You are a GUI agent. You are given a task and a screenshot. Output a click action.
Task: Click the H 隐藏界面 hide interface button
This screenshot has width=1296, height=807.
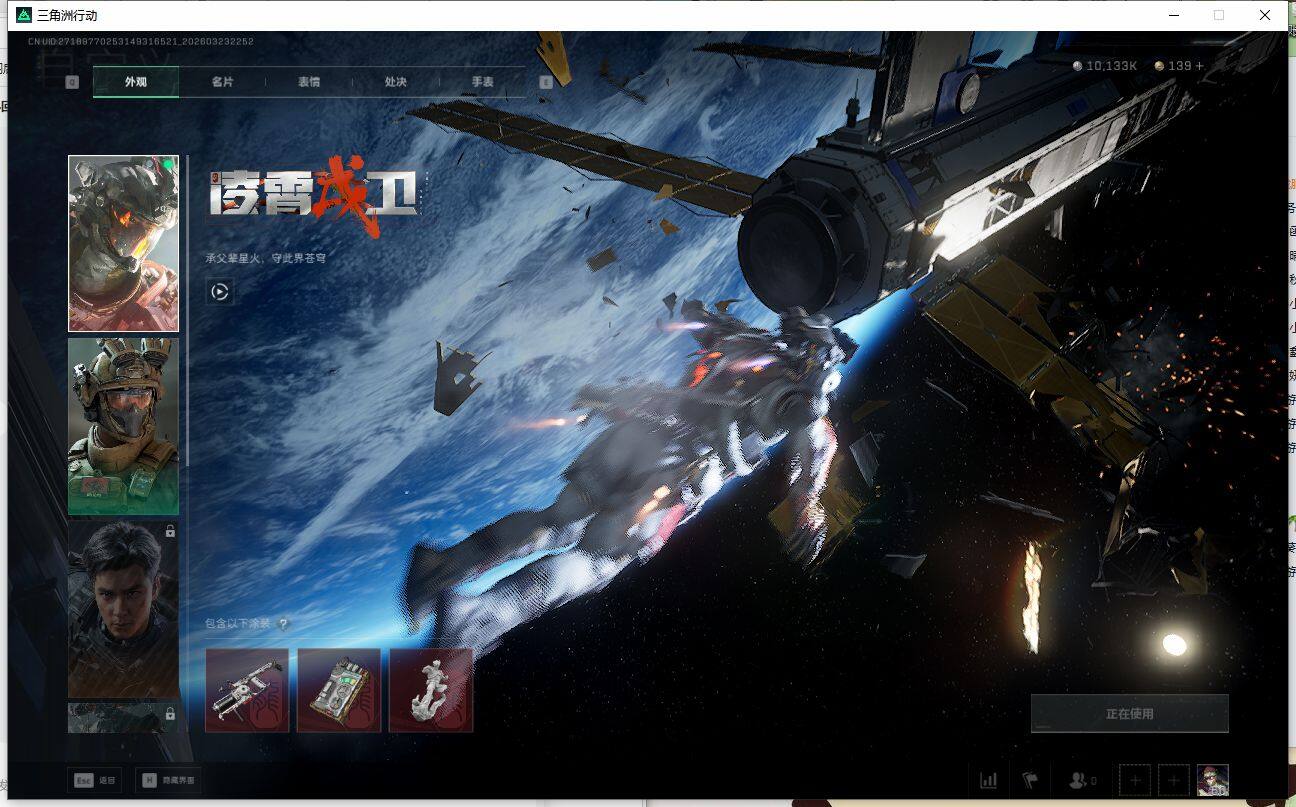coord(169,780)
